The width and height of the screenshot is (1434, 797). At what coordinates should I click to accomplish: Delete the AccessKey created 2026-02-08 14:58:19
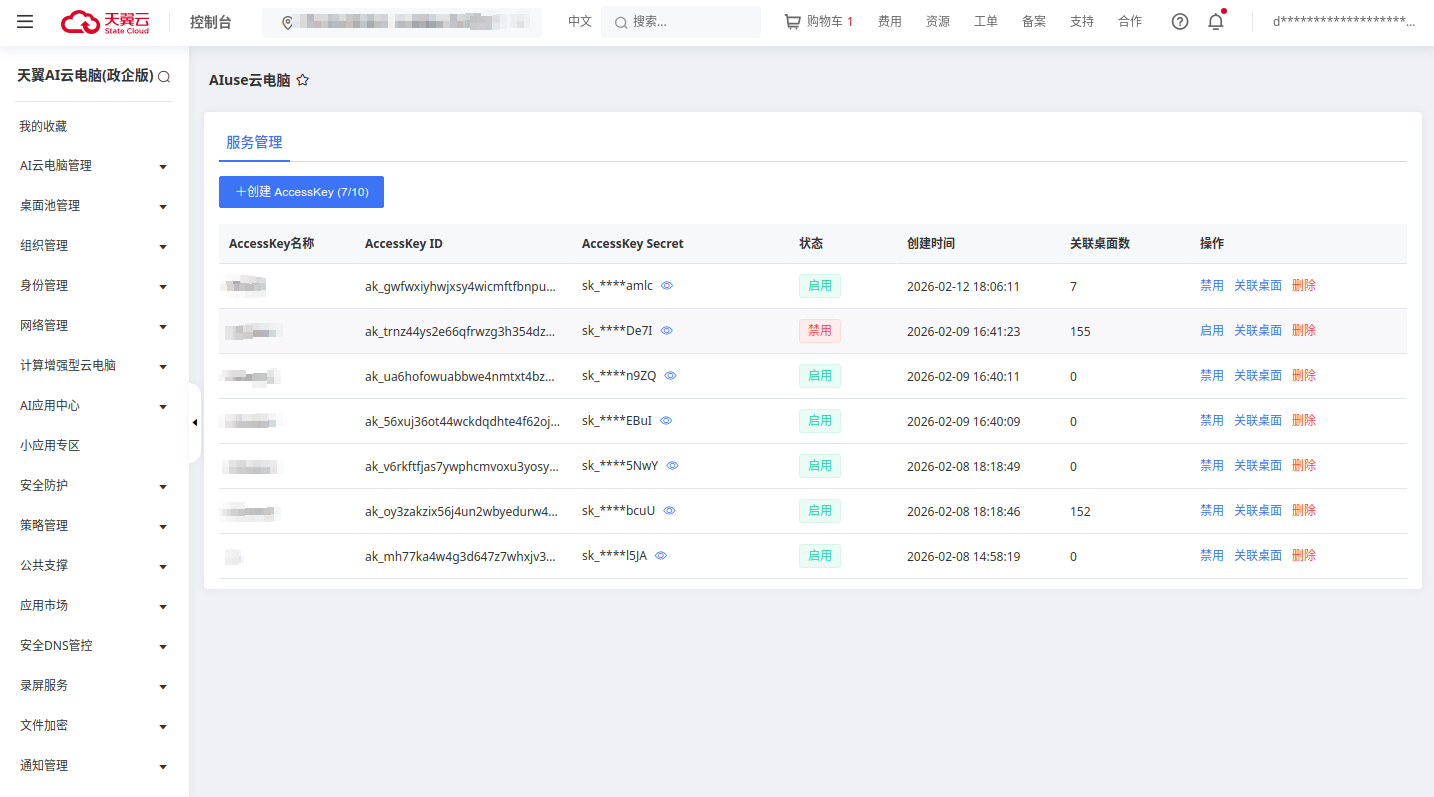point(1304,556)
